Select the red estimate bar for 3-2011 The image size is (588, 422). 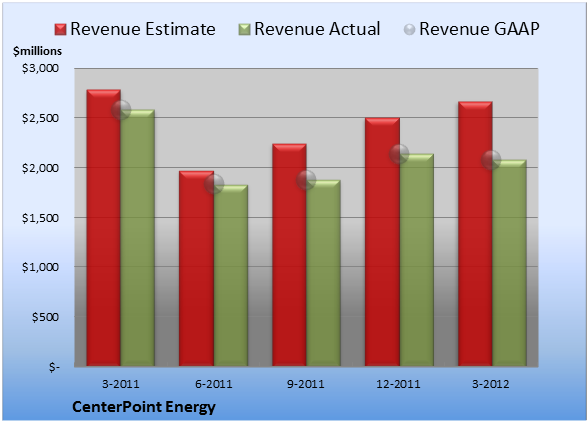click(x=104, y=228)
